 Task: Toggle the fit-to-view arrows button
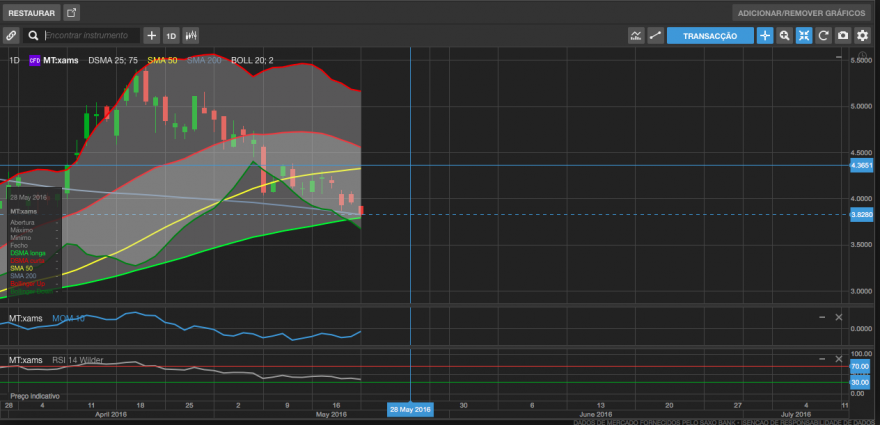(x=804, y=35)
